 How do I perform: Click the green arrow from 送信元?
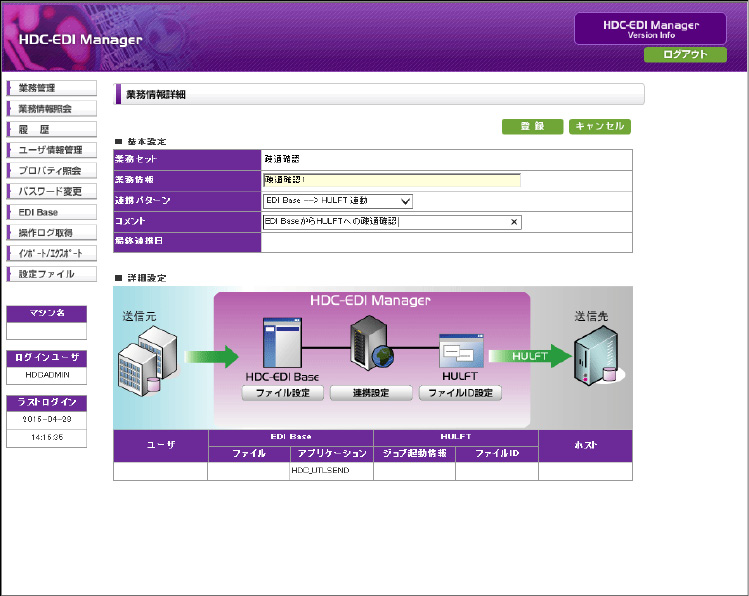[212, 355]
